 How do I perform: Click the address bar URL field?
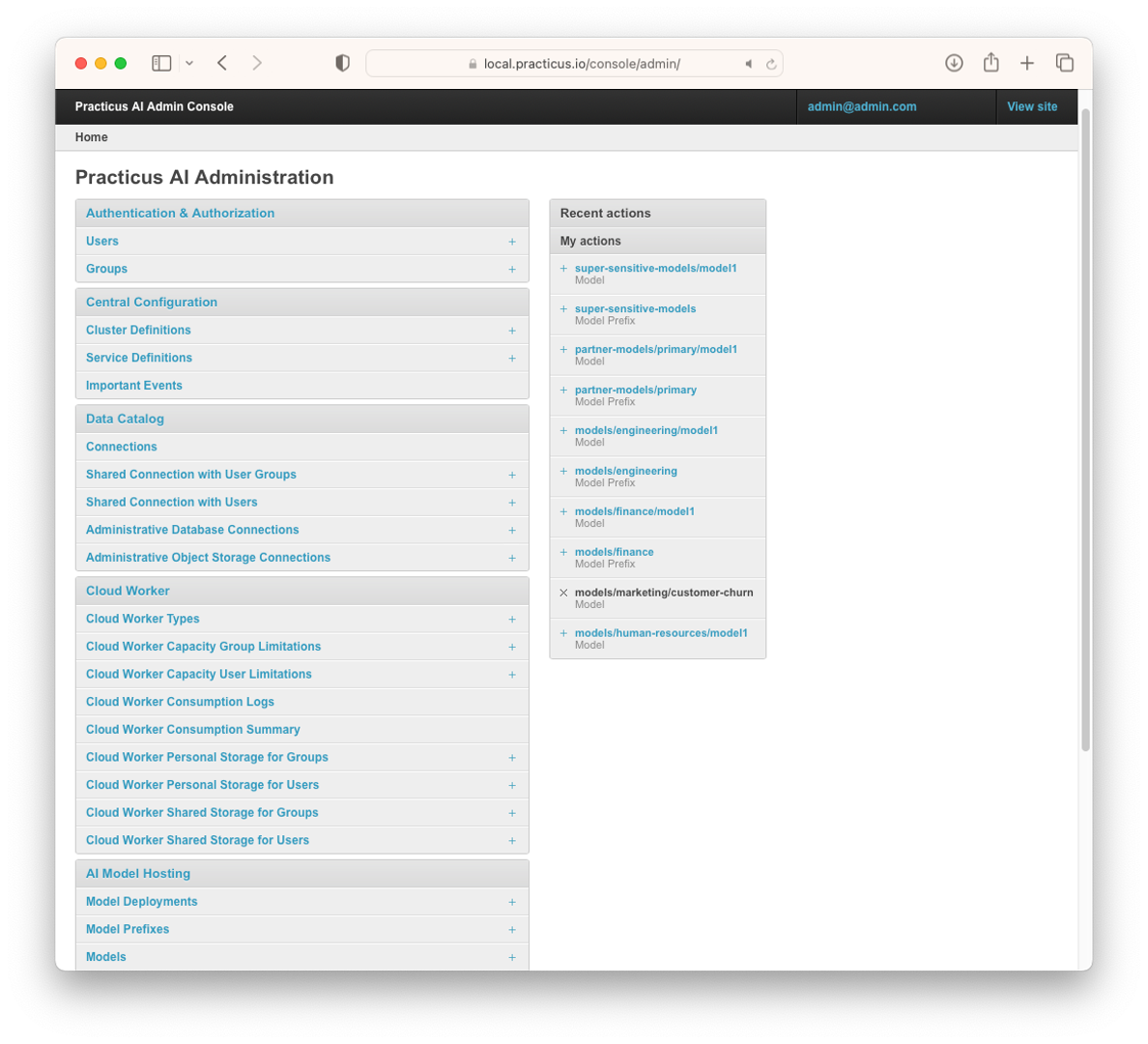coord(582,64)
